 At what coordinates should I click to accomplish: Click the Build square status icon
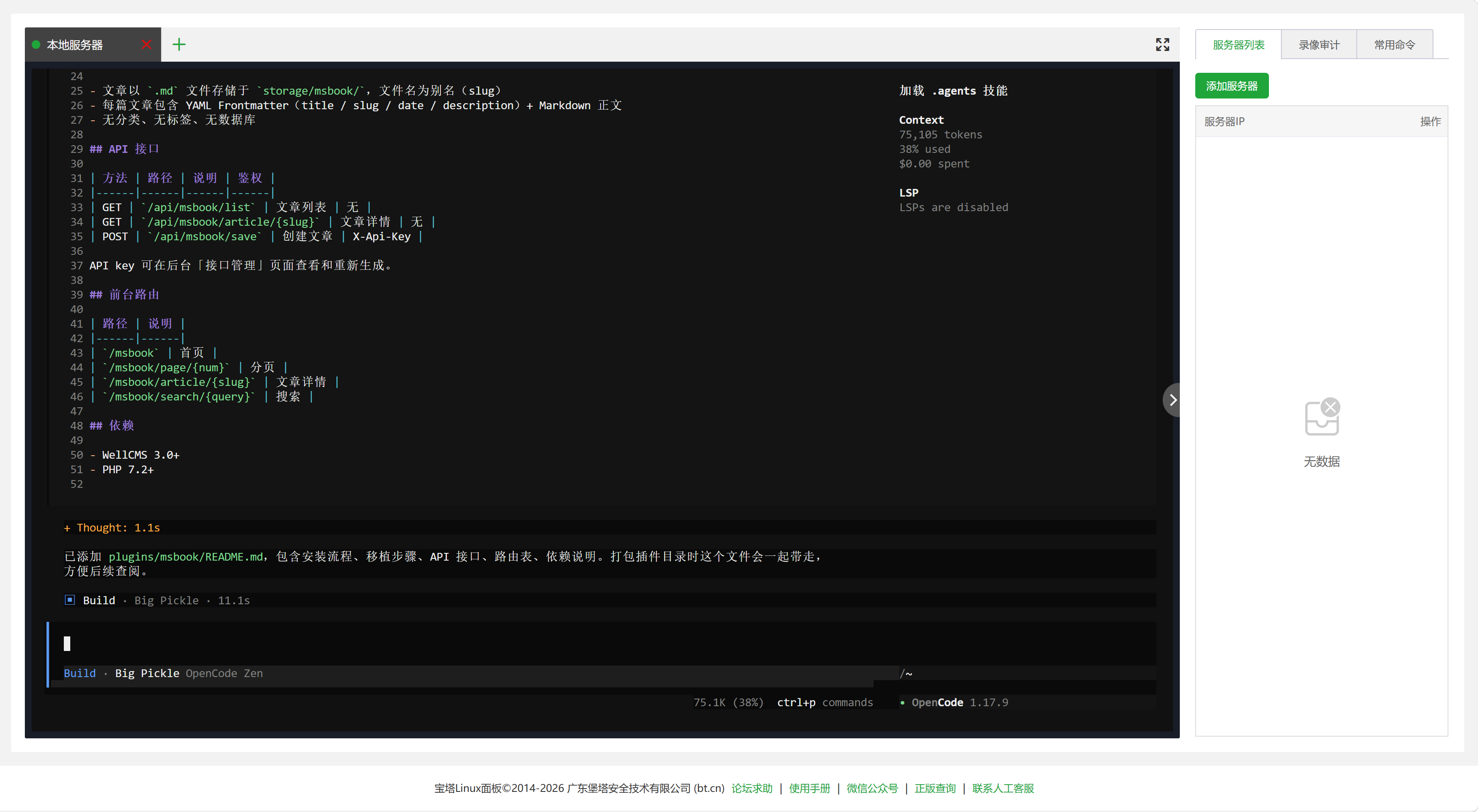(x=70, y=600)
